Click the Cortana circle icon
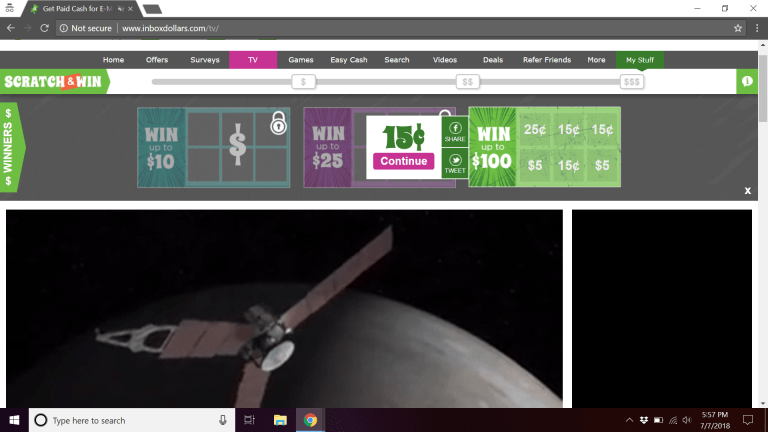Image resolution: width=768 pixels, height=432 pixels. (x=41, y=420)
